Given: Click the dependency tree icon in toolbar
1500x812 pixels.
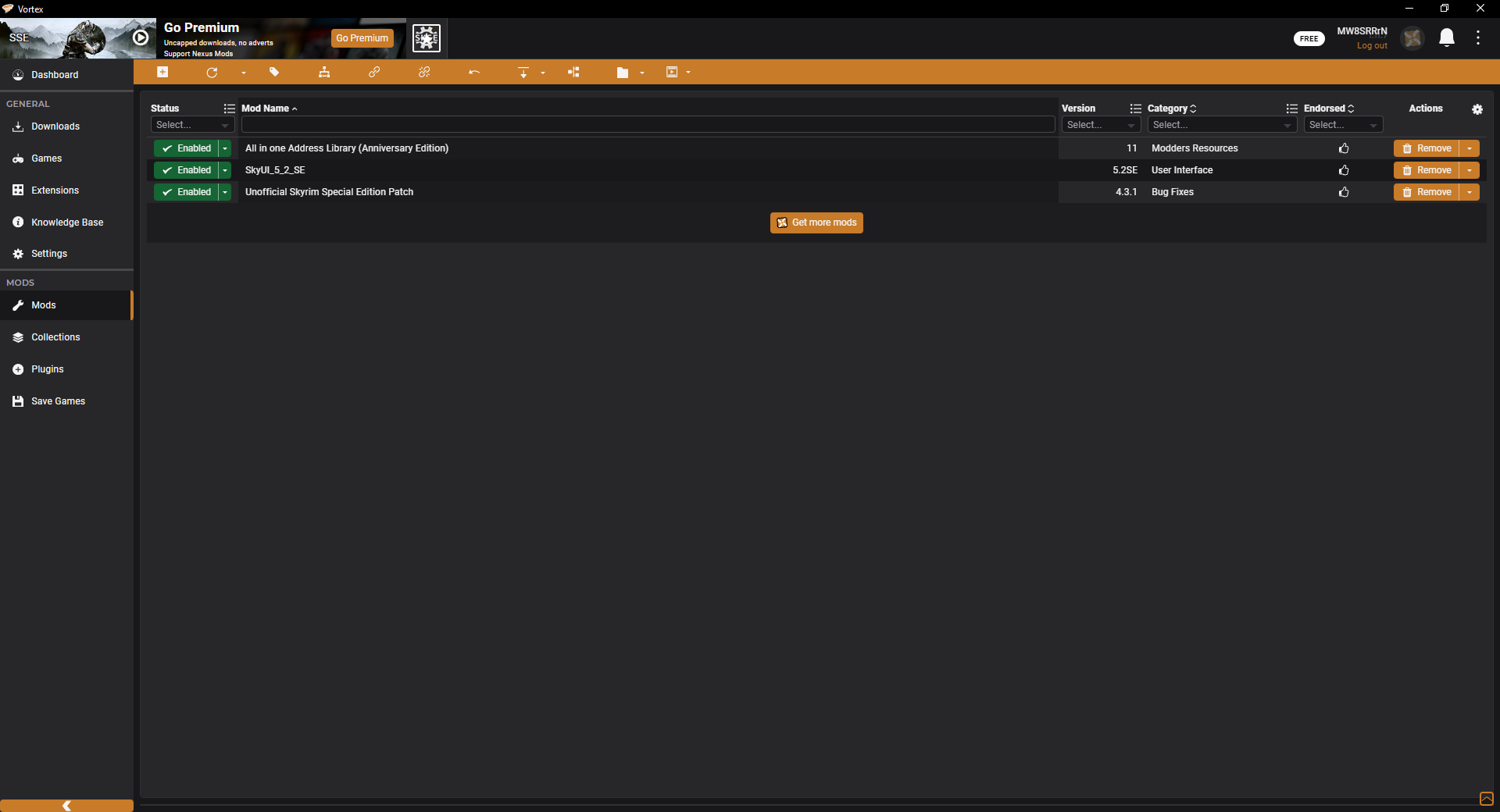Looking at the screenshot, I should 573,73.
